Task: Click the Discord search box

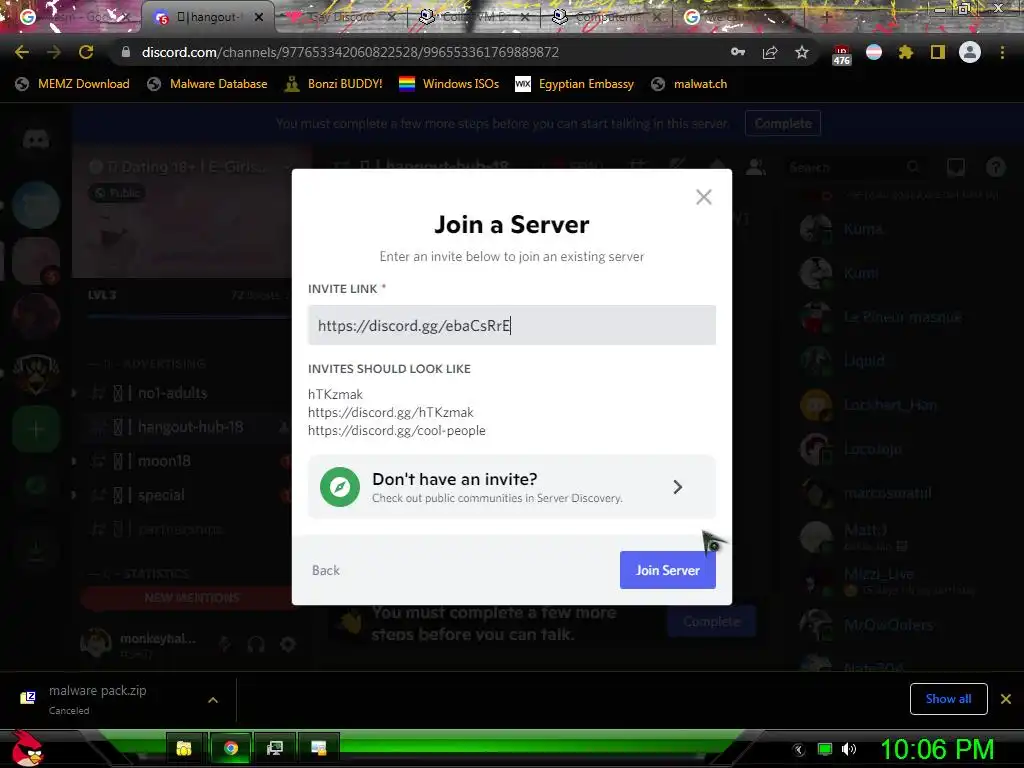Action: click(854, 167)
